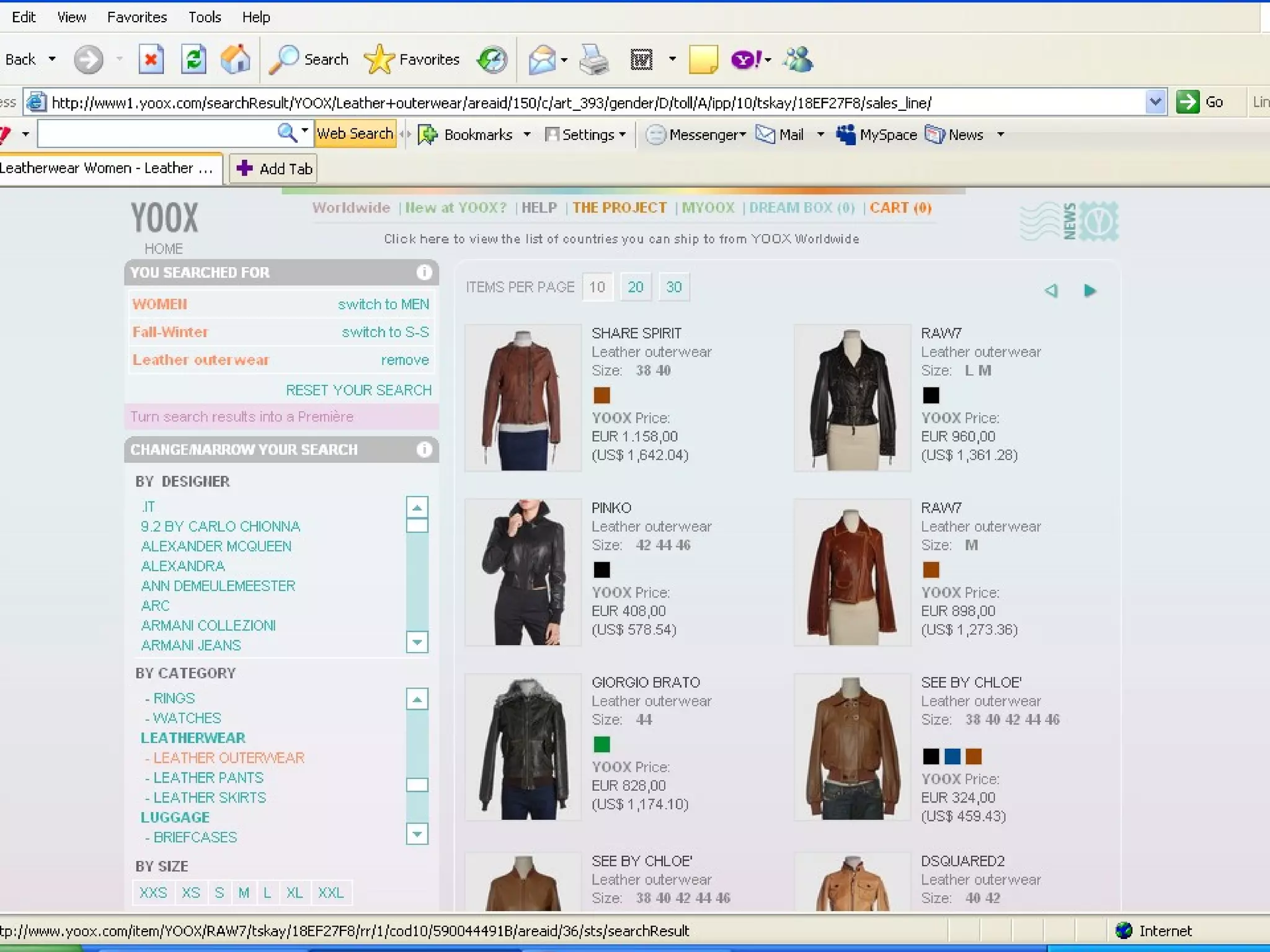Image resolution: width=1270 pixels, height=952 pixels.
Task: Click info icon on You Searched For
Action: [424, 272]
